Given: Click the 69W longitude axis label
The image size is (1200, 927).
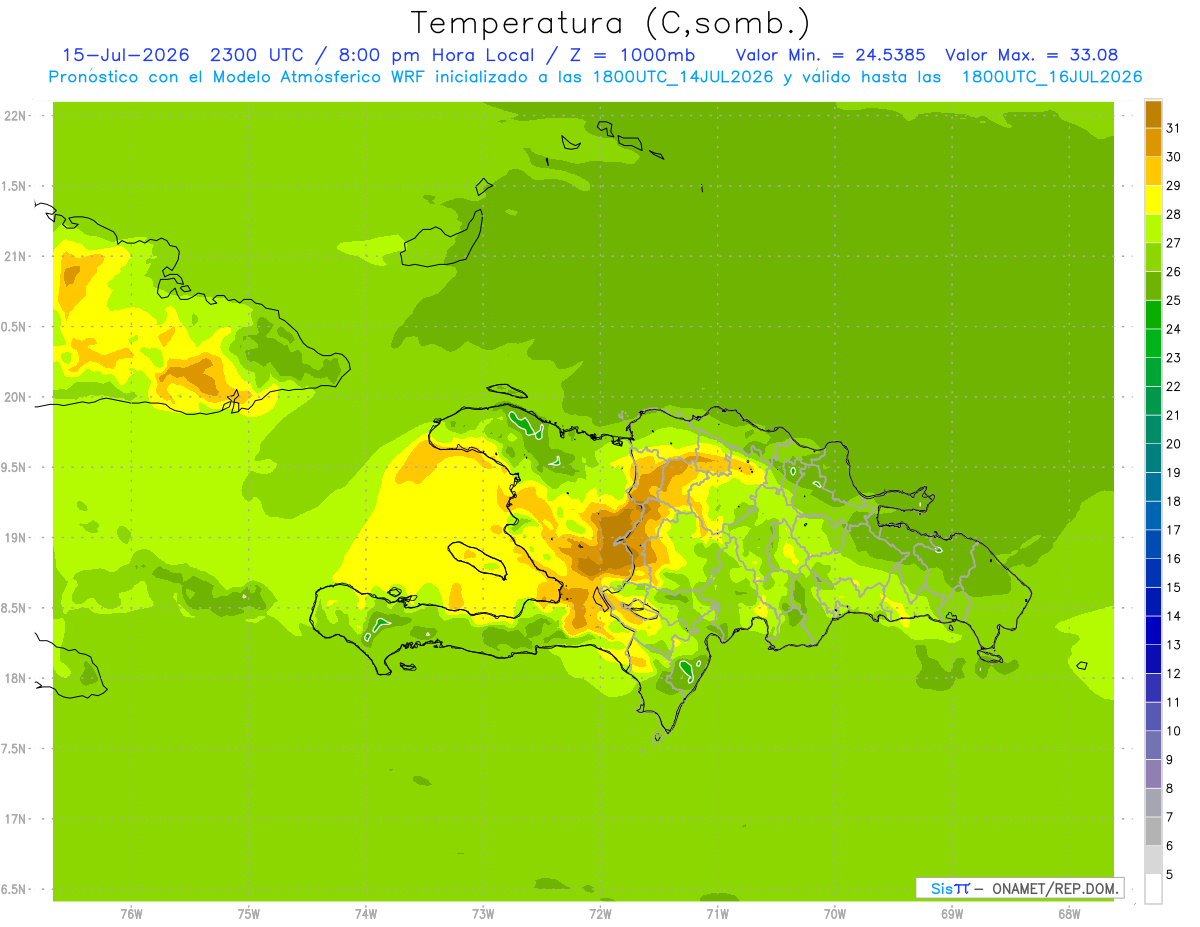Looking at the screenshot, I should pyautogui.click(x=952, y=914).
